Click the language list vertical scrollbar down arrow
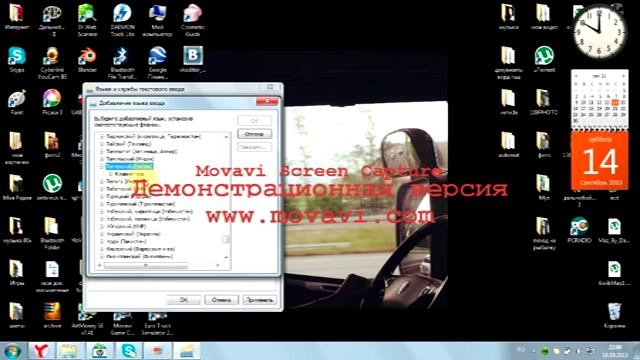 [x=227, y=257]
